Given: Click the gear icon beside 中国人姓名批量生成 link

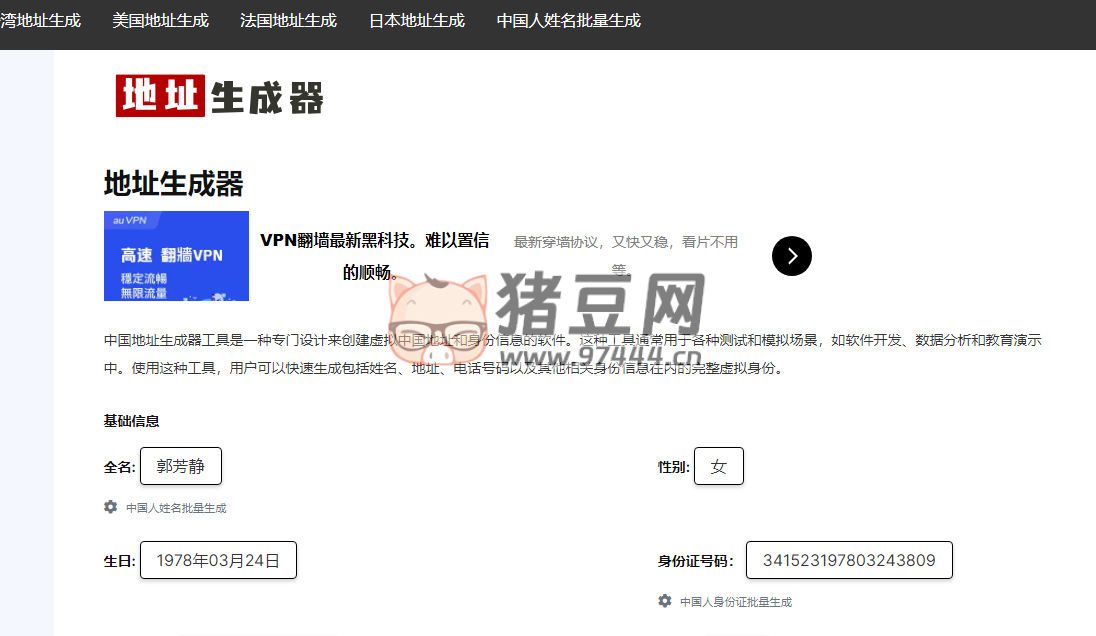Looking at the screenshot, I should (110, 507).
